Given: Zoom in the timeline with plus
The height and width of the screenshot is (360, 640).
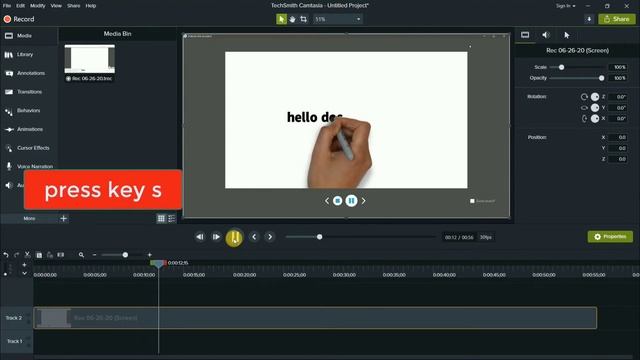Looking at the screenshot, I should (x=149, y=255).
